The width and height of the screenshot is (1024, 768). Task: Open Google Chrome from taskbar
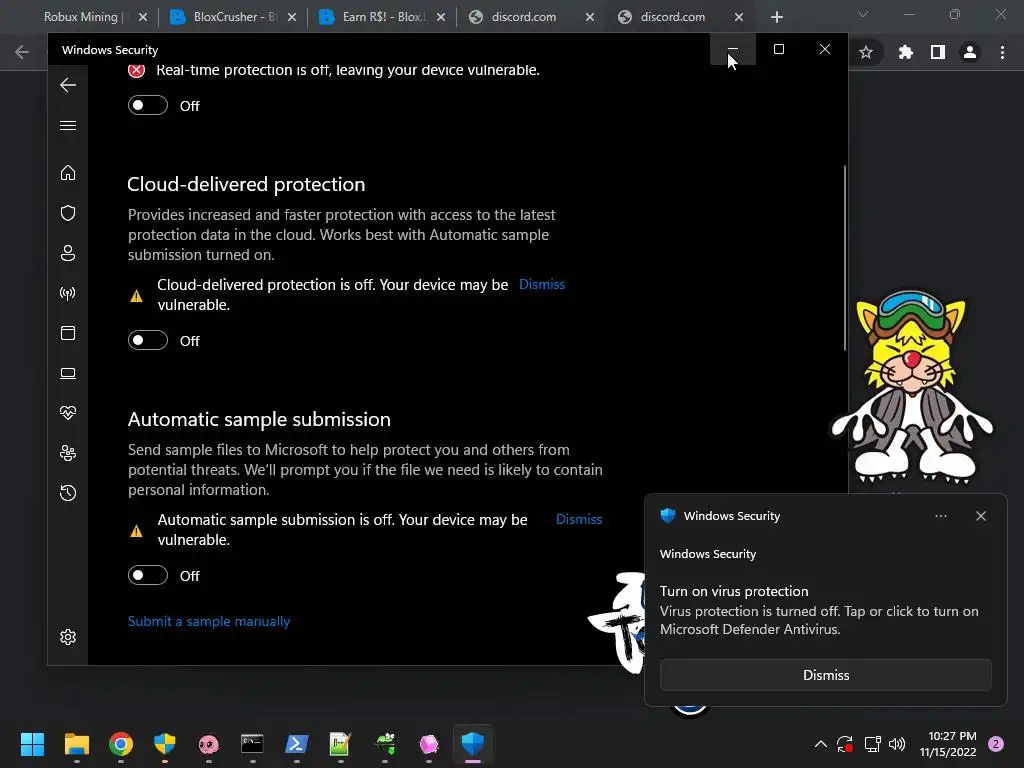tap(121, 744)
